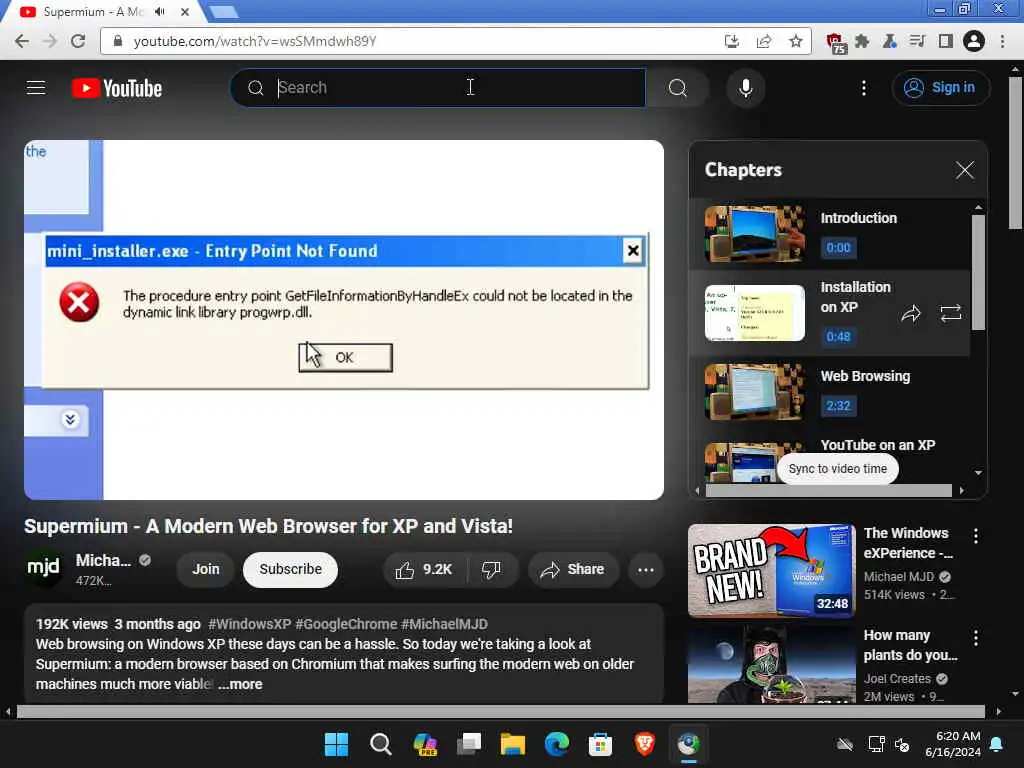Viewport: 1024px width, 768px height.
Task: Open more actions ellipsis below video
Action: pos(646,569)
